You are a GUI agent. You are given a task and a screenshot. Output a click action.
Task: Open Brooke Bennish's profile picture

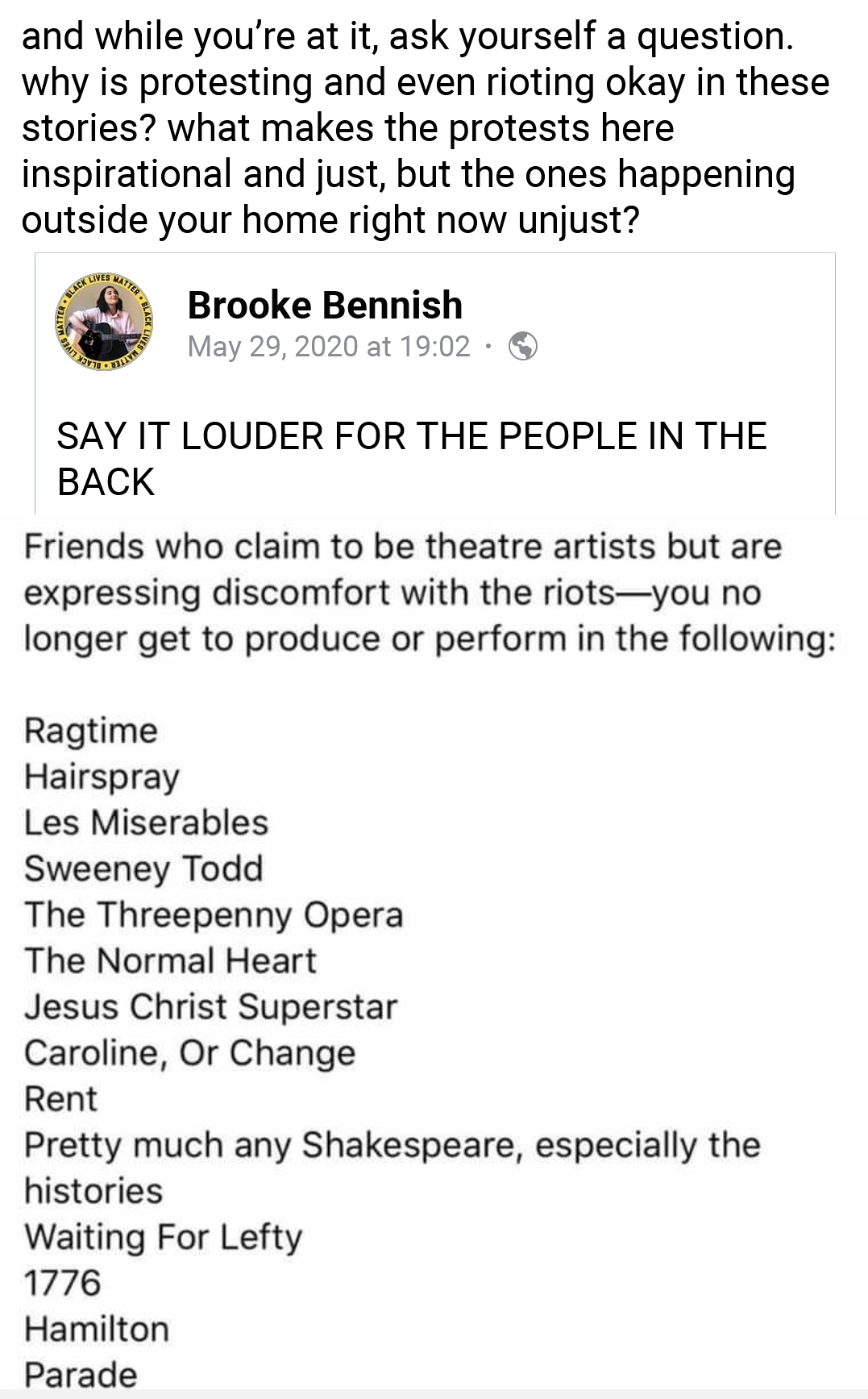pos(104,322)
